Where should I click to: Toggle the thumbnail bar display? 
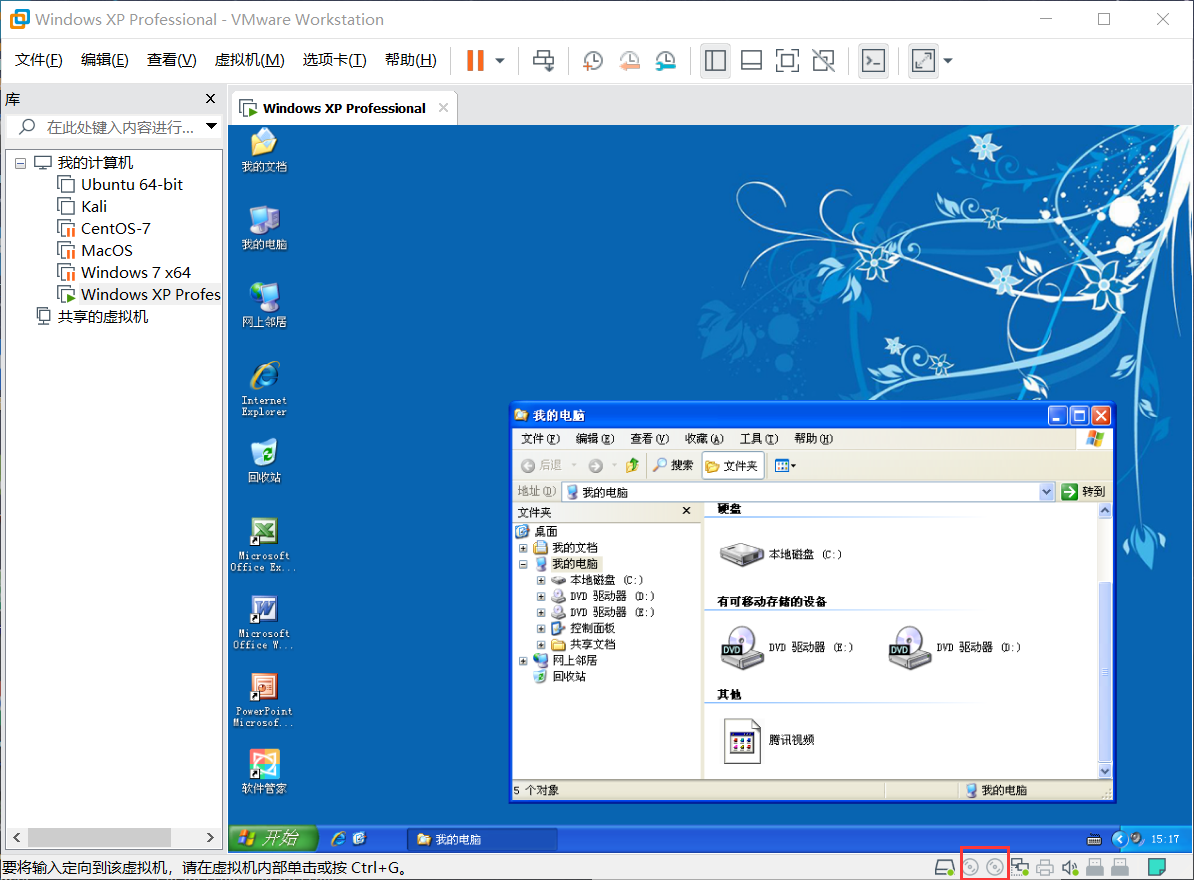tap(751, 61)
